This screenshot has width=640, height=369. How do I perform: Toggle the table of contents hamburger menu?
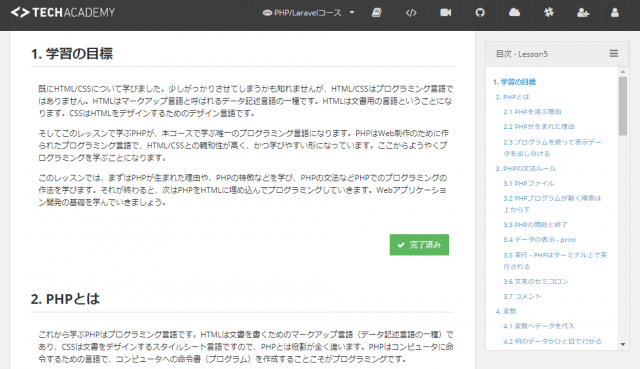click(613, 53)
